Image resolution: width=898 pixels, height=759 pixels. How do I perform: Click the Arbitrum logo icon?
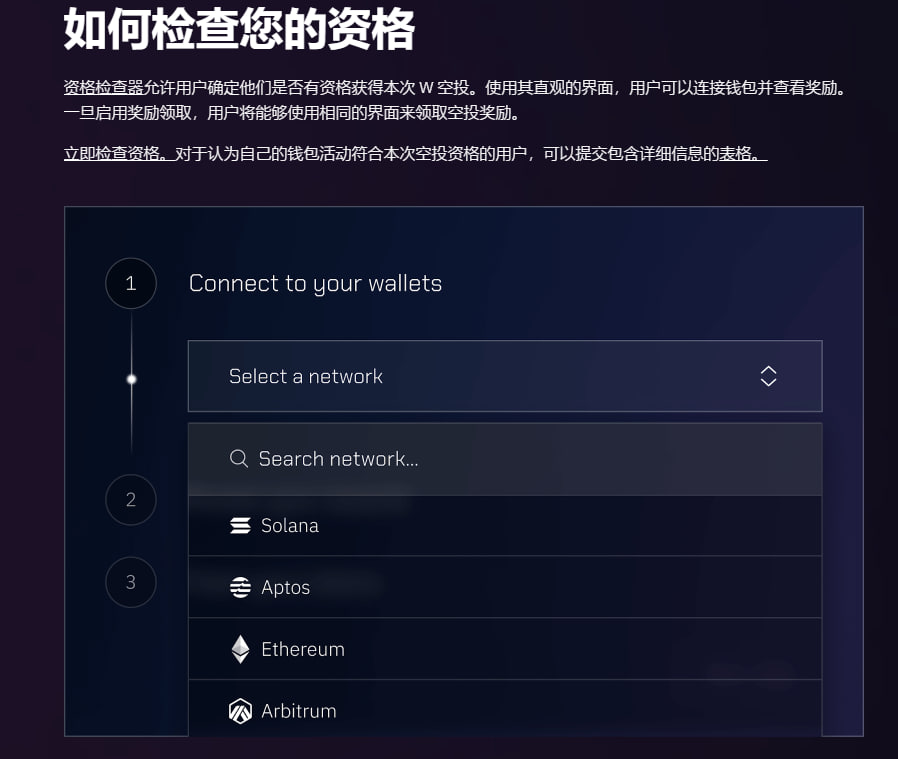(240, 711)
